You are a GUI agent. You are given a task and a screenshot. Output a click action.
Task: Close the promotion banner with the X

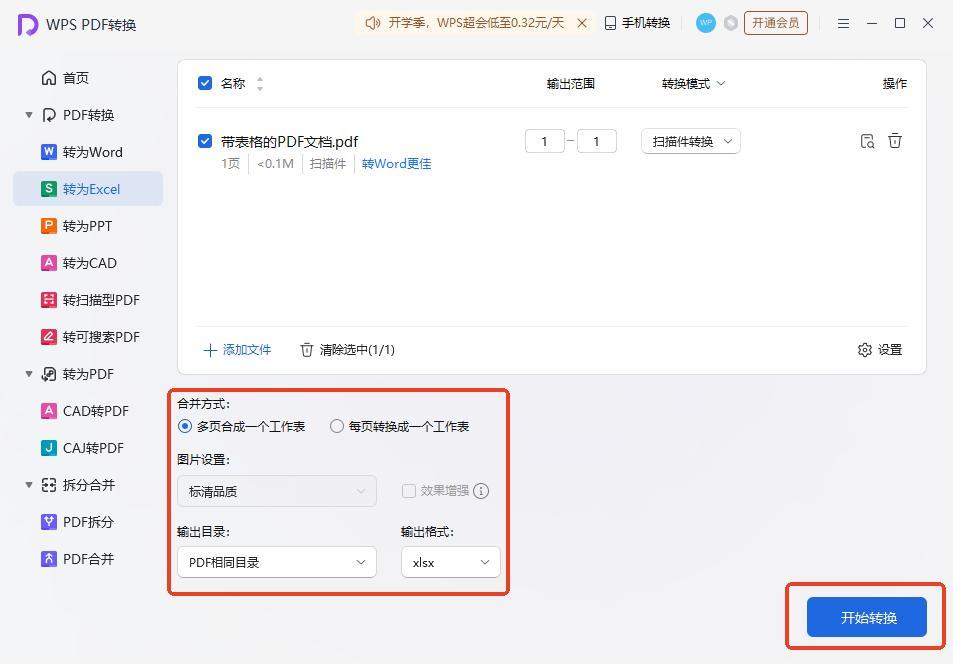(x=582, y=23)
